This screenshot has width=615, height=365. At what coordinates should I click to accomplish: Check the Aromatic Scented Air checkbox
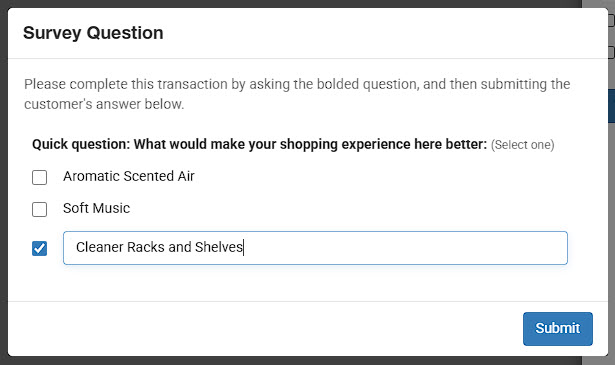tap(39, 177)
